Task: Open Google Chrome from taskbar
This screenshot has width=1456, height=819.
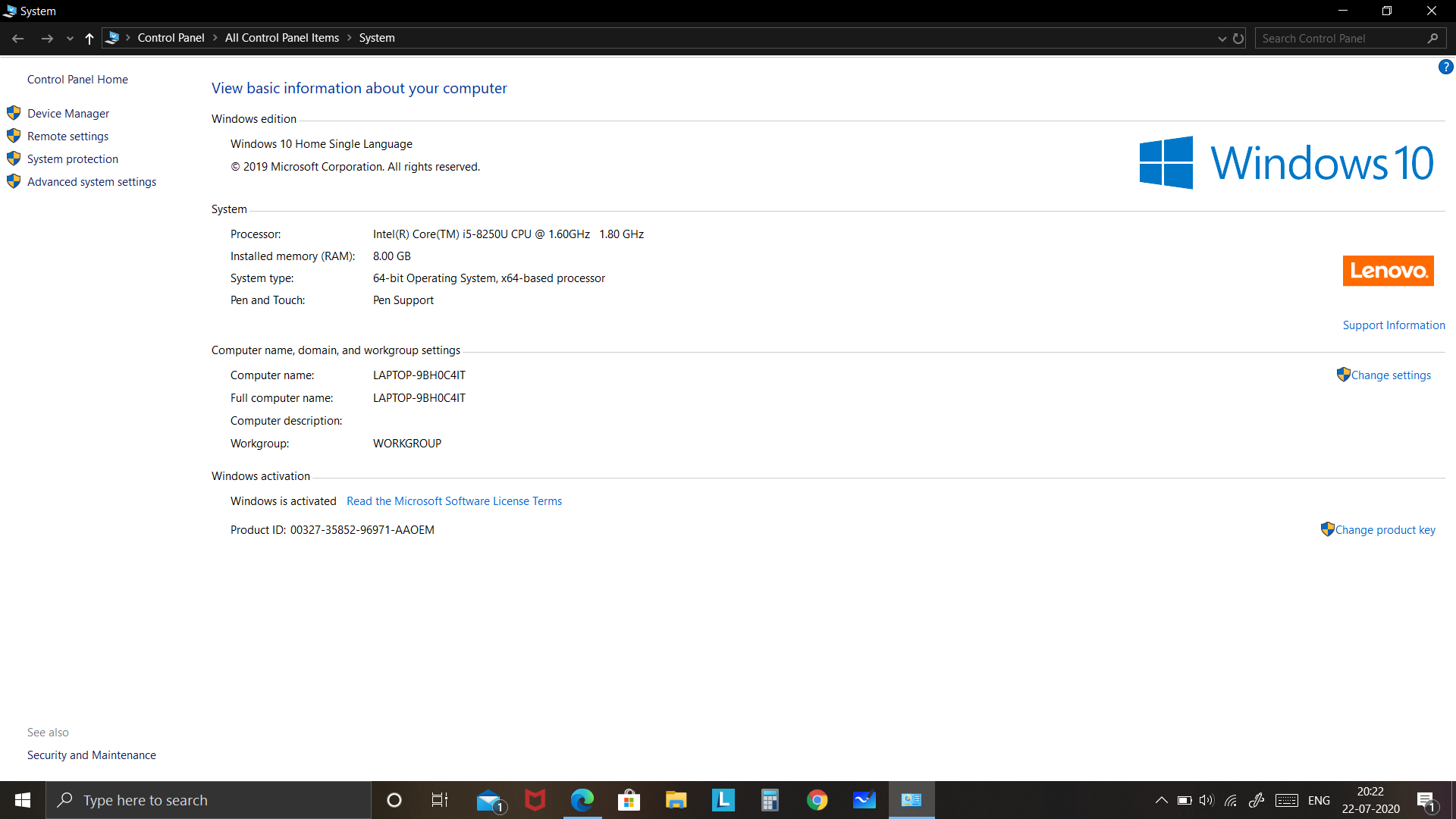Action: (817, 800)
